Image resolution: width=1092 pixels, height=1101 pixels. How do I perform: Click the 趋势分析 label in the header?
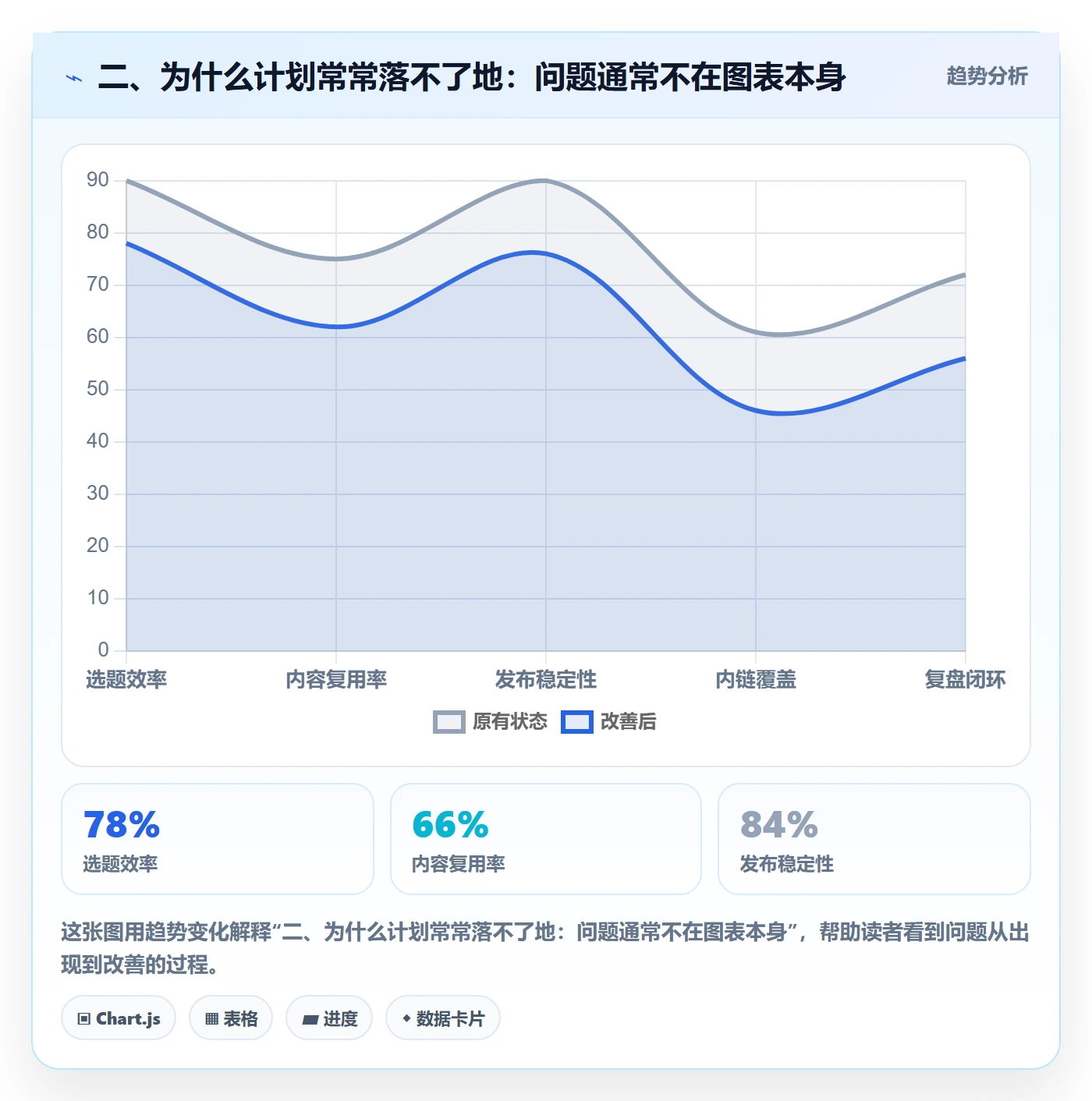coord(987,76)
